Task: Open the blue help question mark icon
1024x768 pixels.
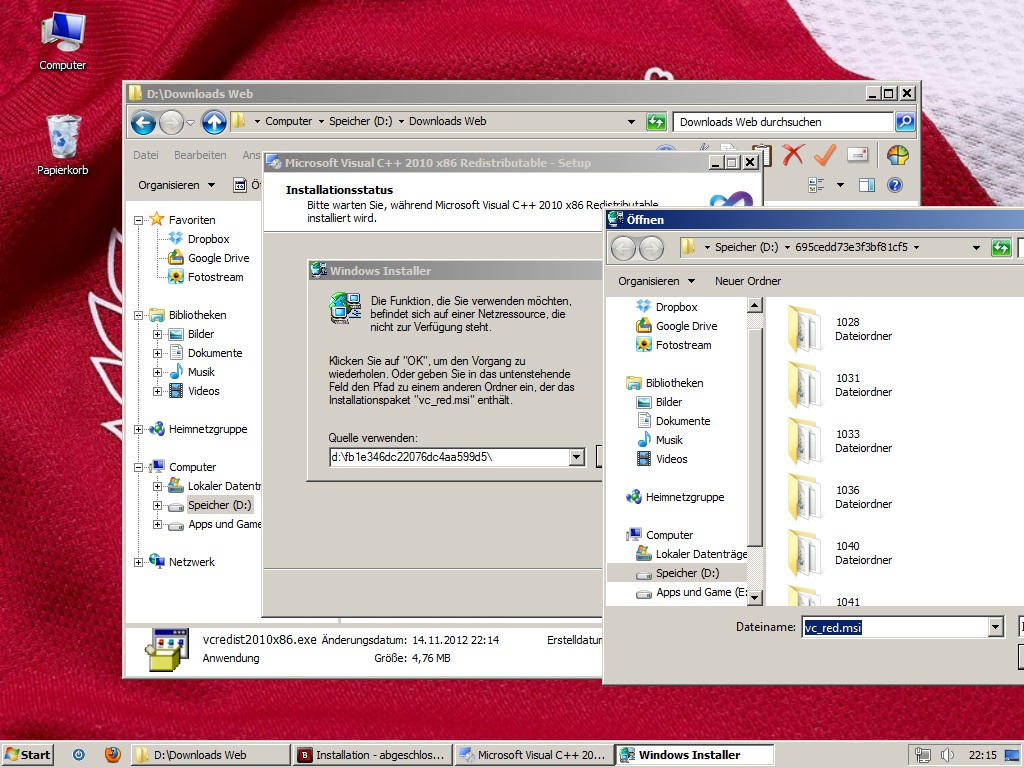Action: [895, 185]
